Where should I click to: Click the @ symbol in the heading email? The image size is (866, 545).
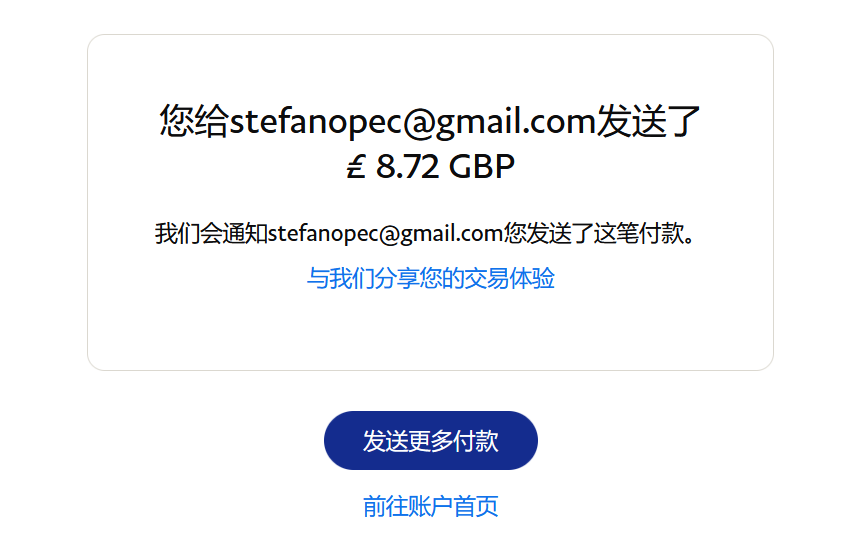419,122
